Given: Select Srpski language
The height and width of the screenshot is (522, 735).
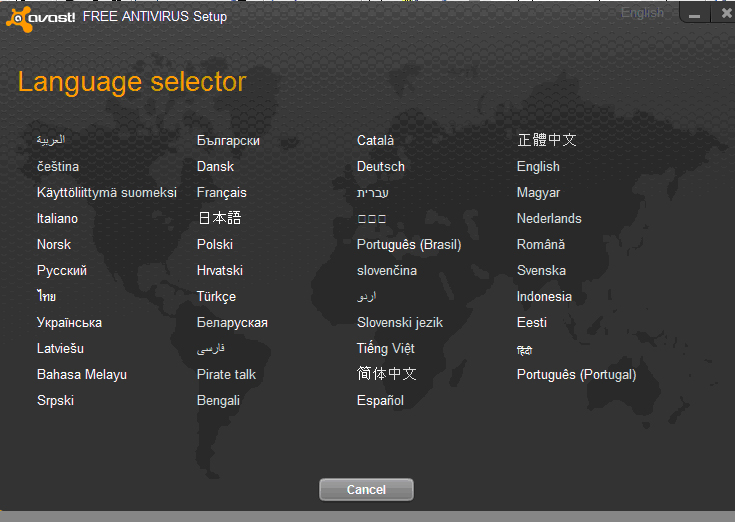Looking at the screenshot, I should (x=55, y=401).
